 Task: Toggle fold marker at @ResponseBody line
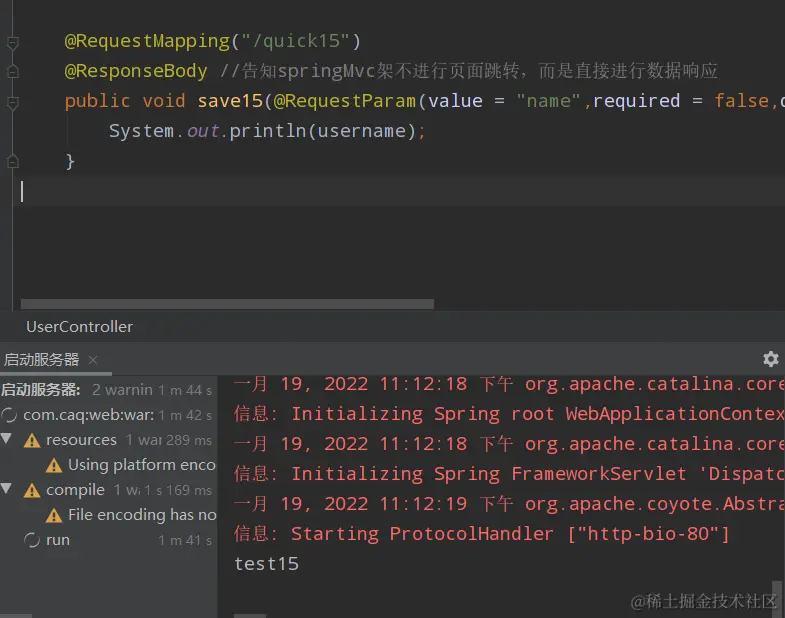13,72
